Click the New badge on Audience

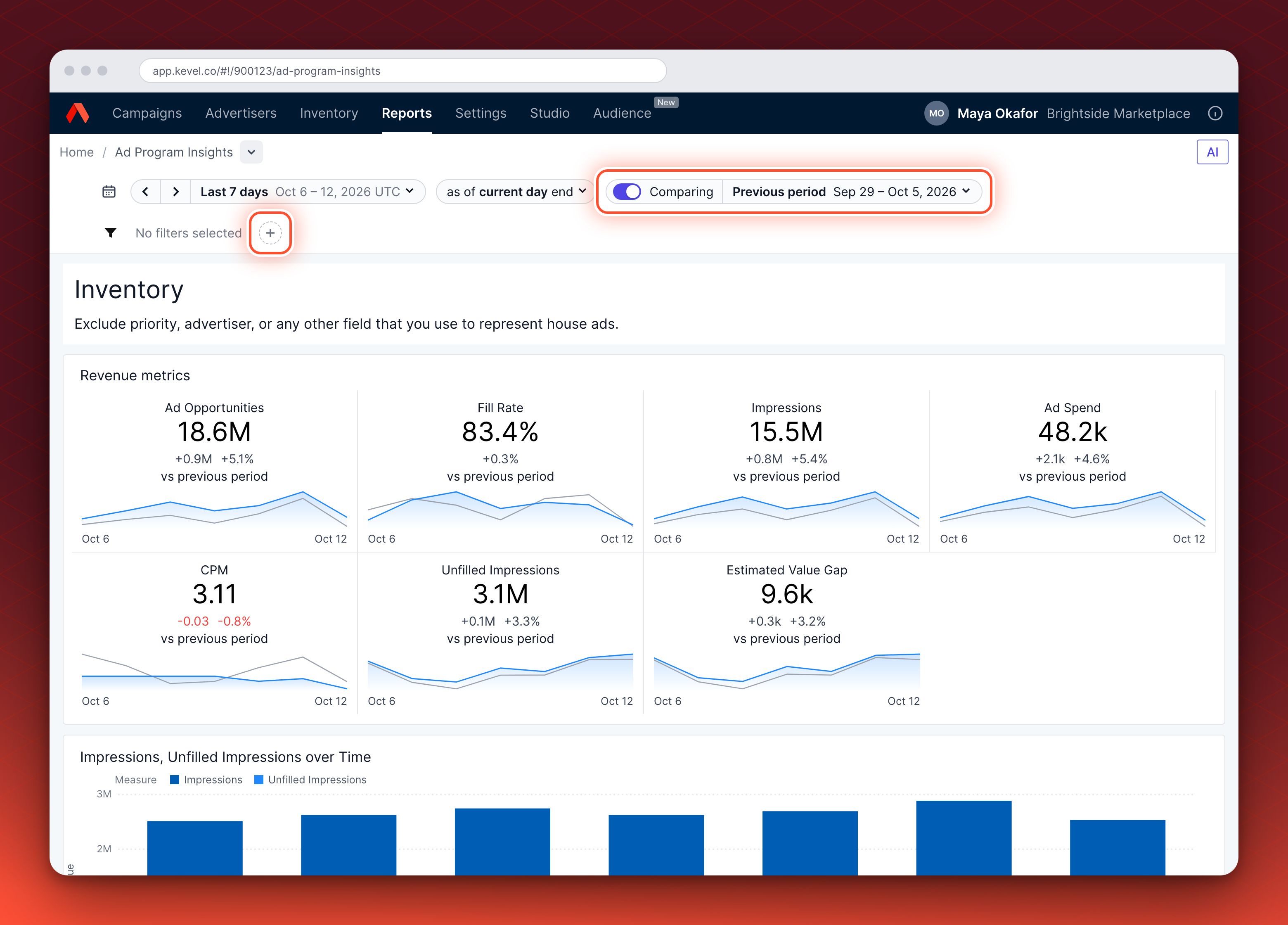[666, 102]
